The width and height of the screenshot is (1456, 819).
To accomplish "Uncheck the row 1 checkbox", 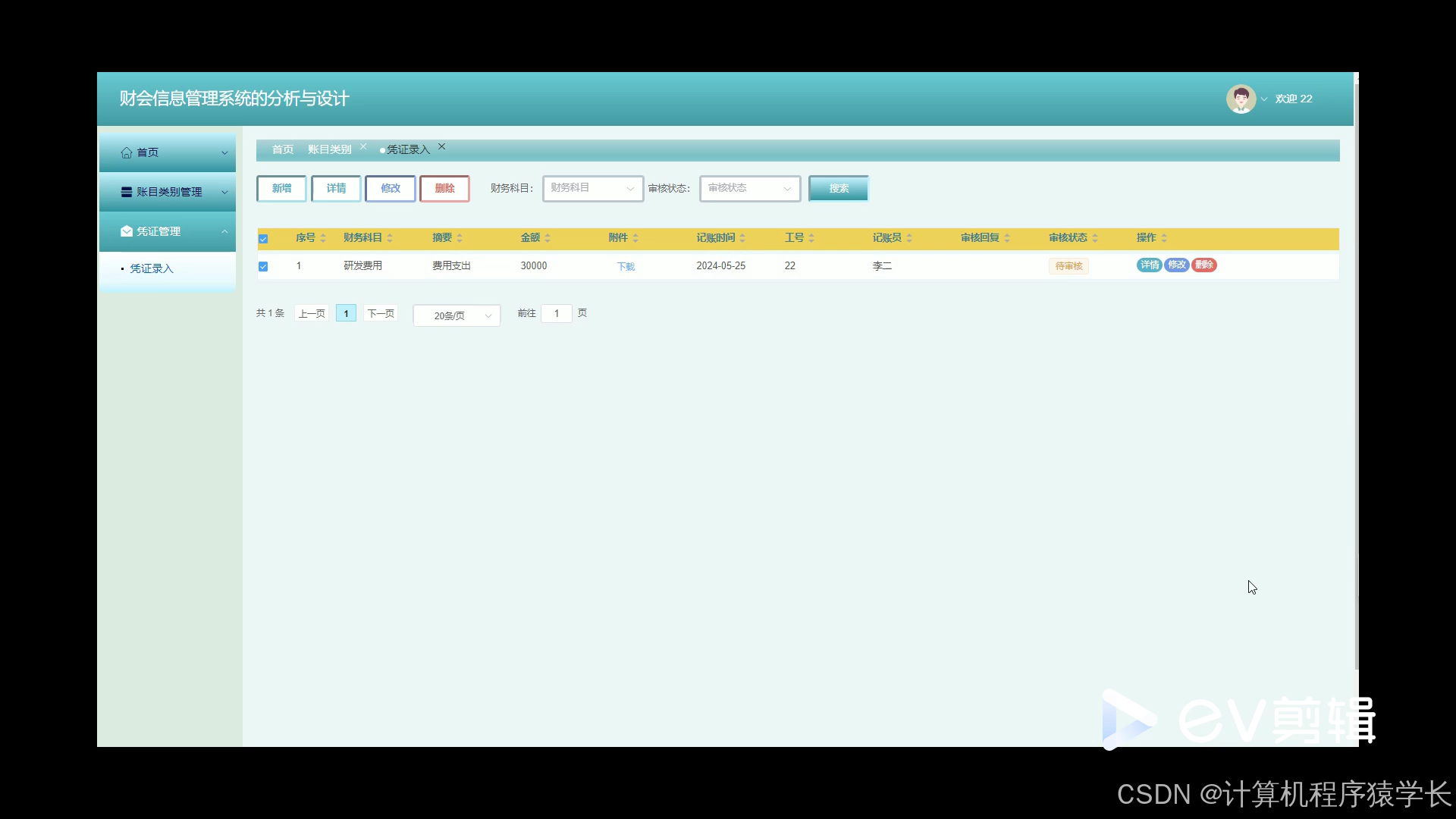I will (x=263, y=266).
